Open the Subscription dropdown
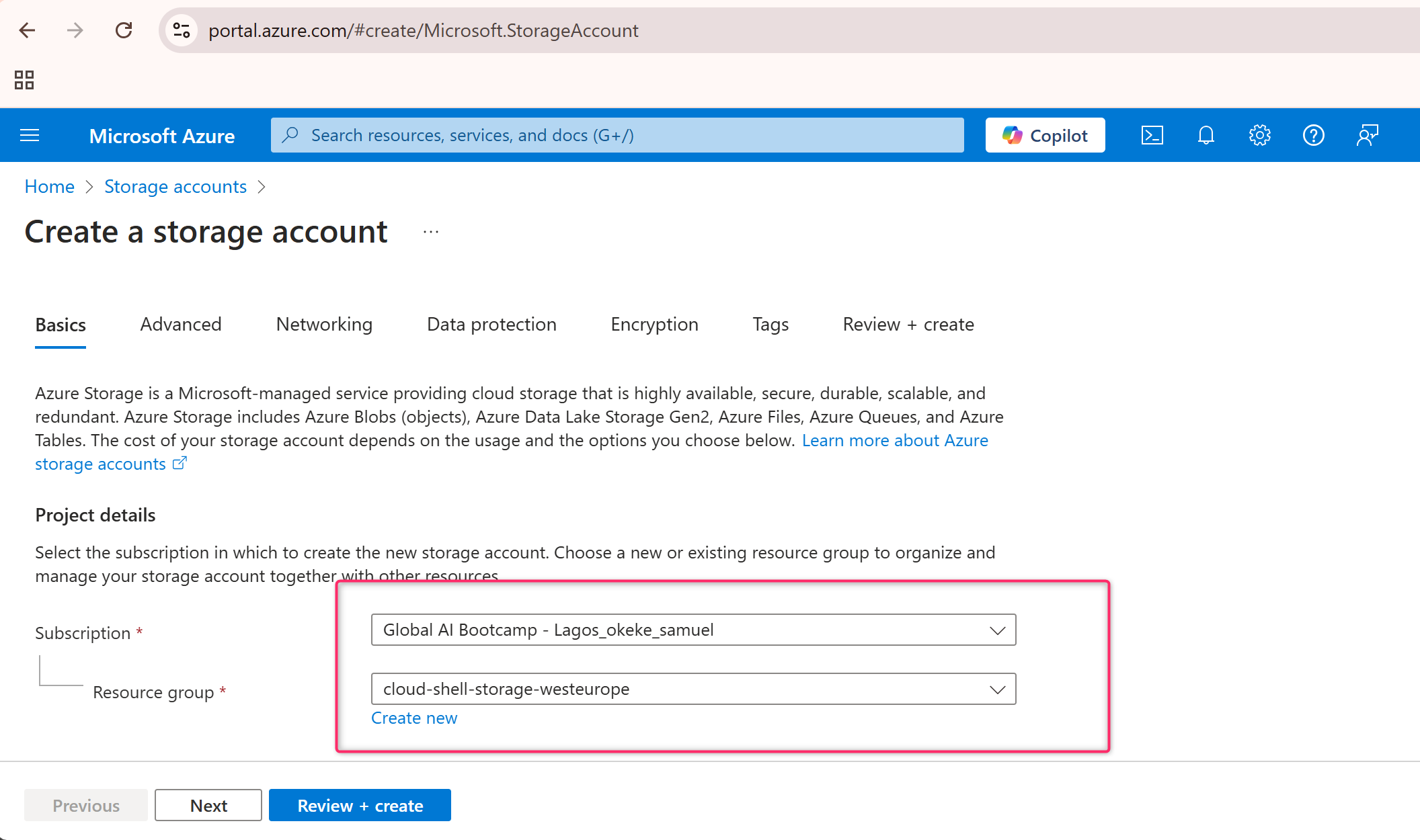The height and width of the screenshot is (840, 1420). point(693,630)
